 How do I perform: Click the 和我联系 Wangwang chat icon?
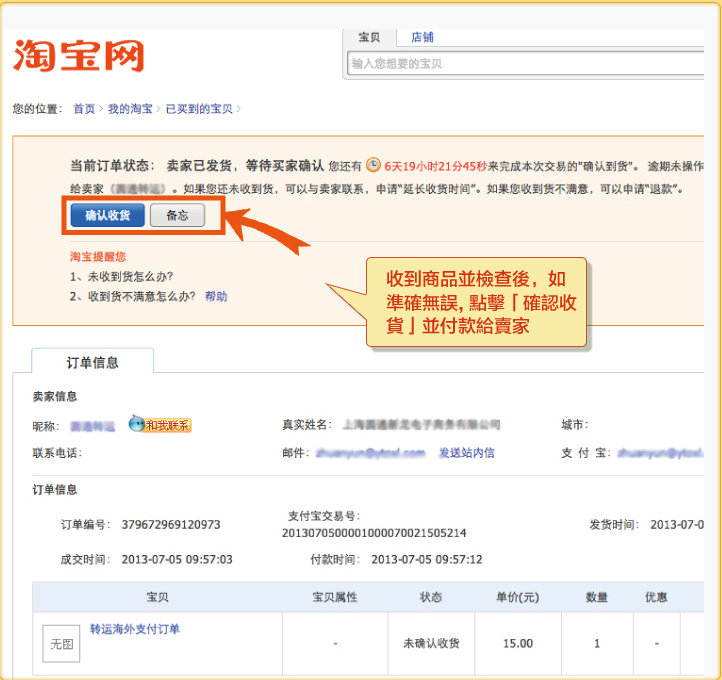point(160,424)
